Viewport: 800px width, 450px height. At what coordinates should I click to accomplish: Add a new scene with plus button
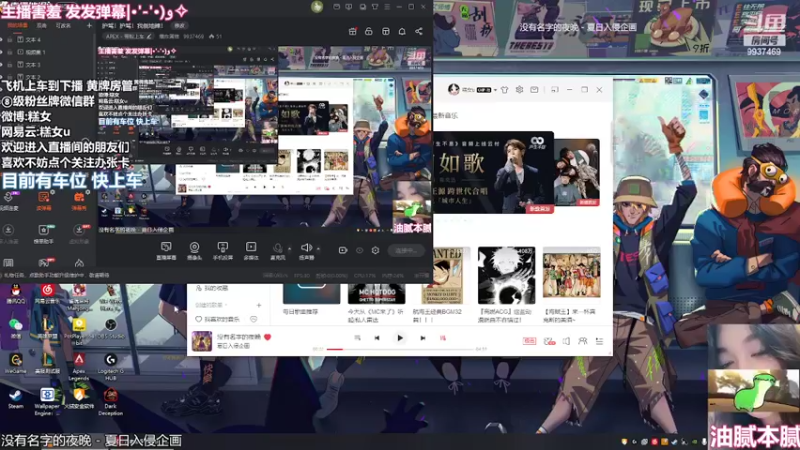pos(89,26)
